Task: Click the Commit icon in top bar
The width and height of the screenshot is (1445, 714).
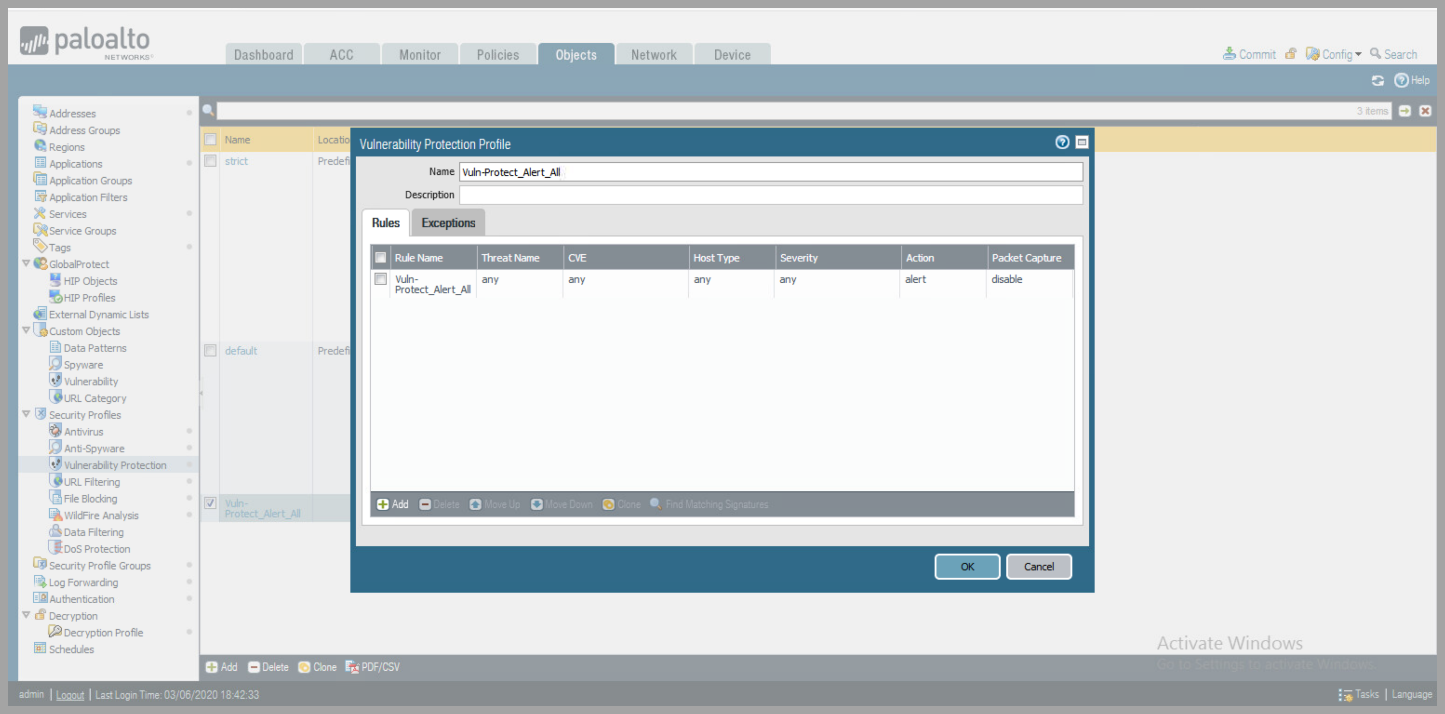Action: pos(1229,54)
